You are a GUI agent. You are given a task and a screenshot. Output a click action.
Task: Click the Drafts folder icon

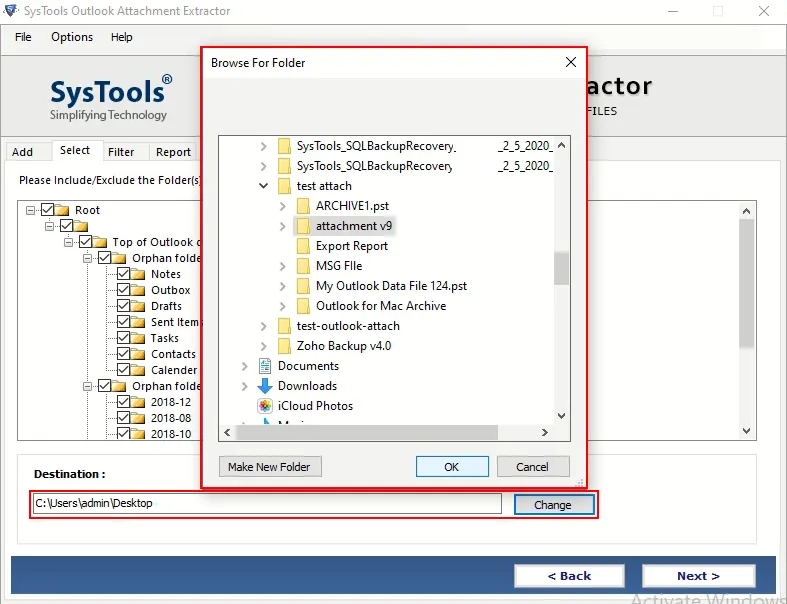pyautogui.click(x=138, y=306)
